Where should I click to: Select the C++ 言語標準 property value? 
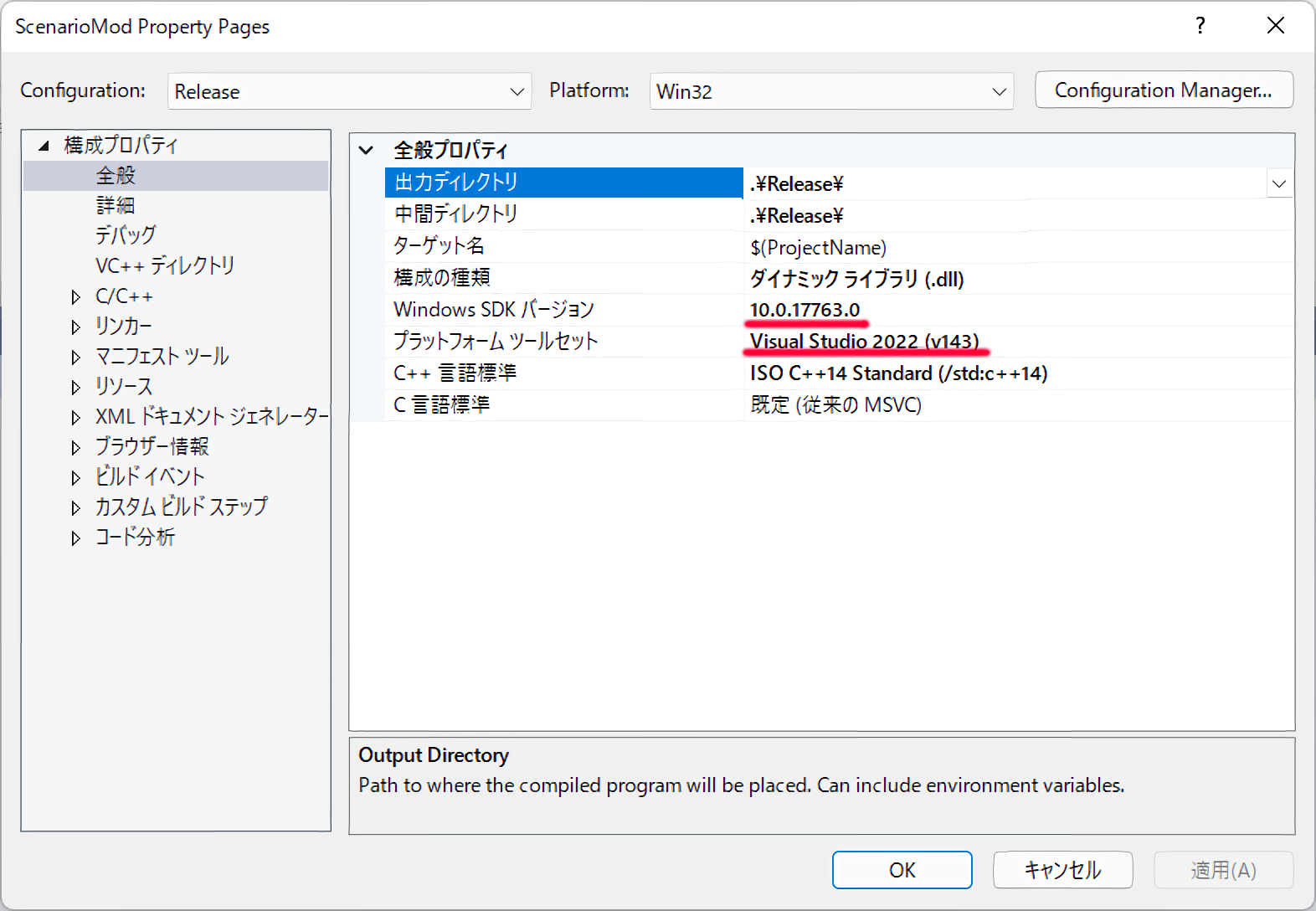pos(898,373)
